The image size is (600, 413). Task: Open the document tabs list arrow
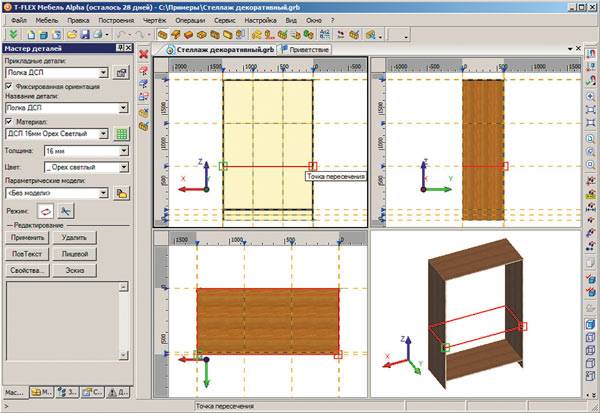click(570, 49)
